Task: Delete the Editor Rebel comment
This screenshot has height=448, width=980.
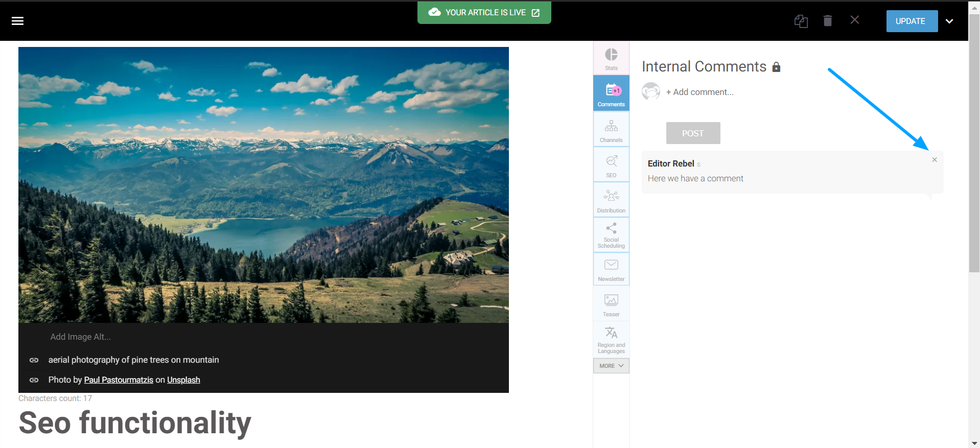Action: [x=935, y=160]
